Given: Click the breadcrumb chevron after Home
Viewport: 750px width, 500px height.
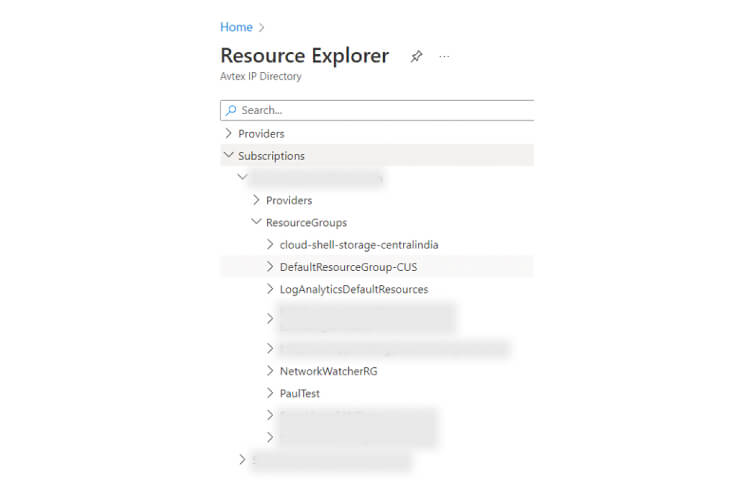Looking at the screenshot, I should (x=261, y=28).
